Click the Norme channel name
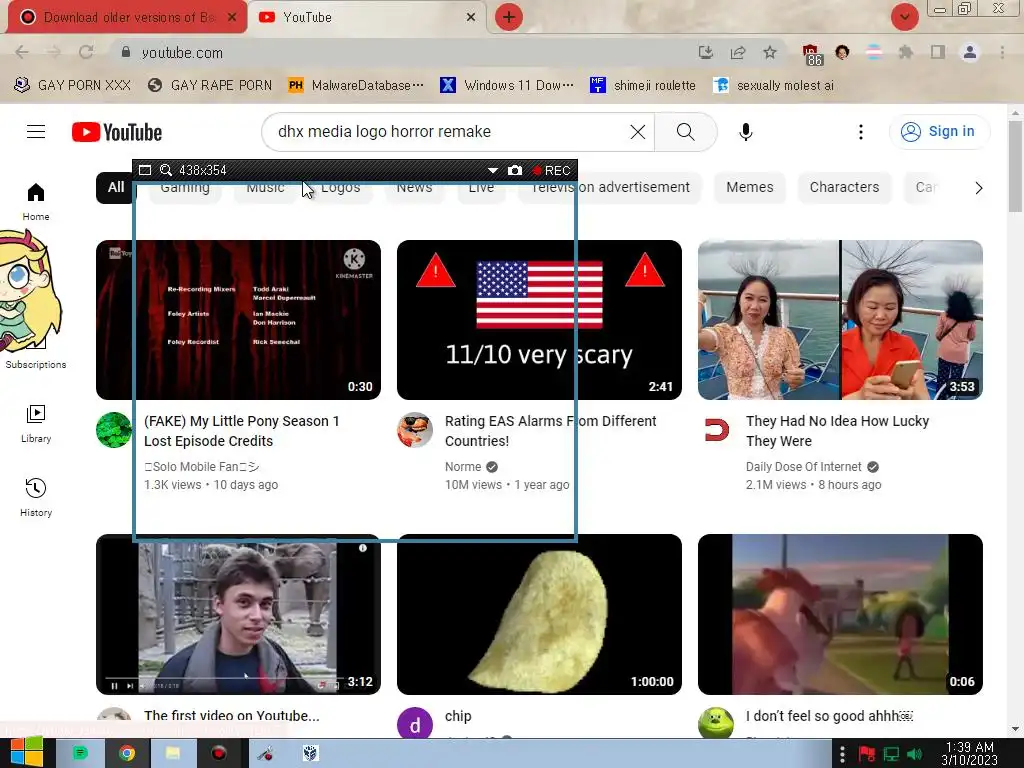Image resolution: width=1024 pixels, height=768 pixels. click(463, 467)
